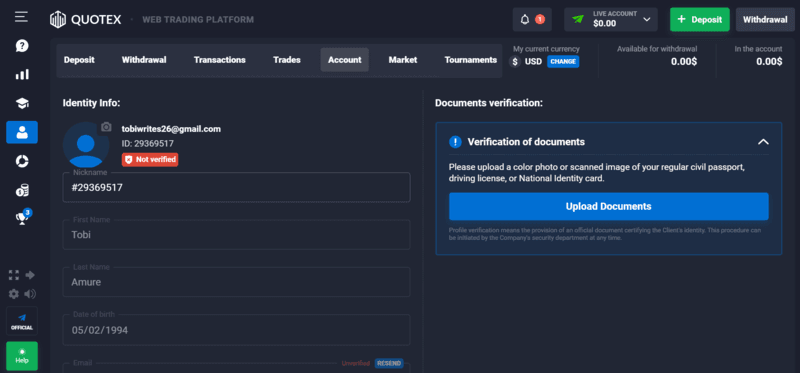
Task: Click the Available for withdrawal amount
Action: click(684, 62)
